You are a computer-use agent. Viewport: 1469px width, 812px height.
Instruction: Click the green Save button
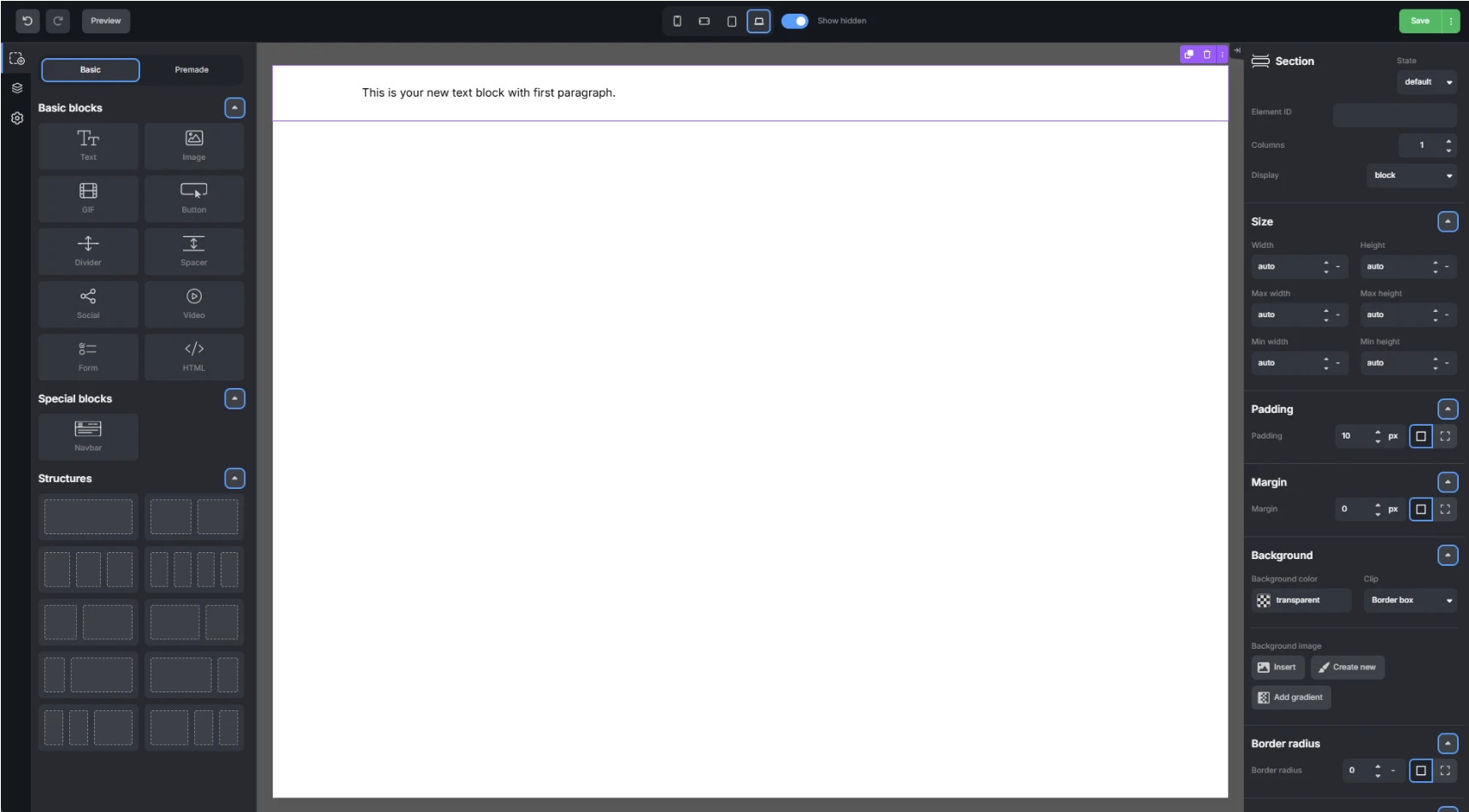click(x=1420, y=21)
